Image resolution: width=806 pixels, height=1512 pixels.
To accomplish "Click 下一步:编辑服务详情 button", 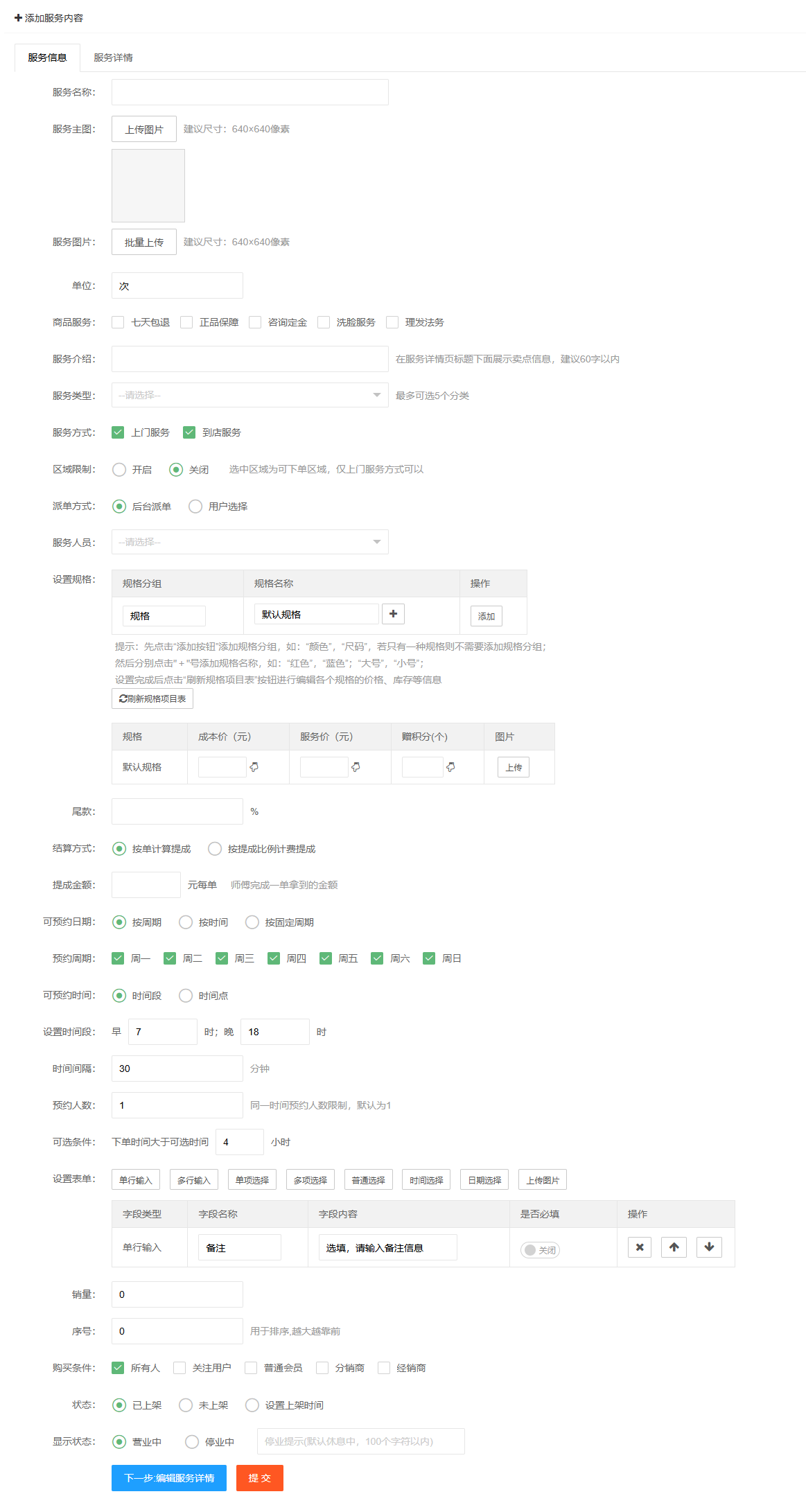I will (169, 1478).
